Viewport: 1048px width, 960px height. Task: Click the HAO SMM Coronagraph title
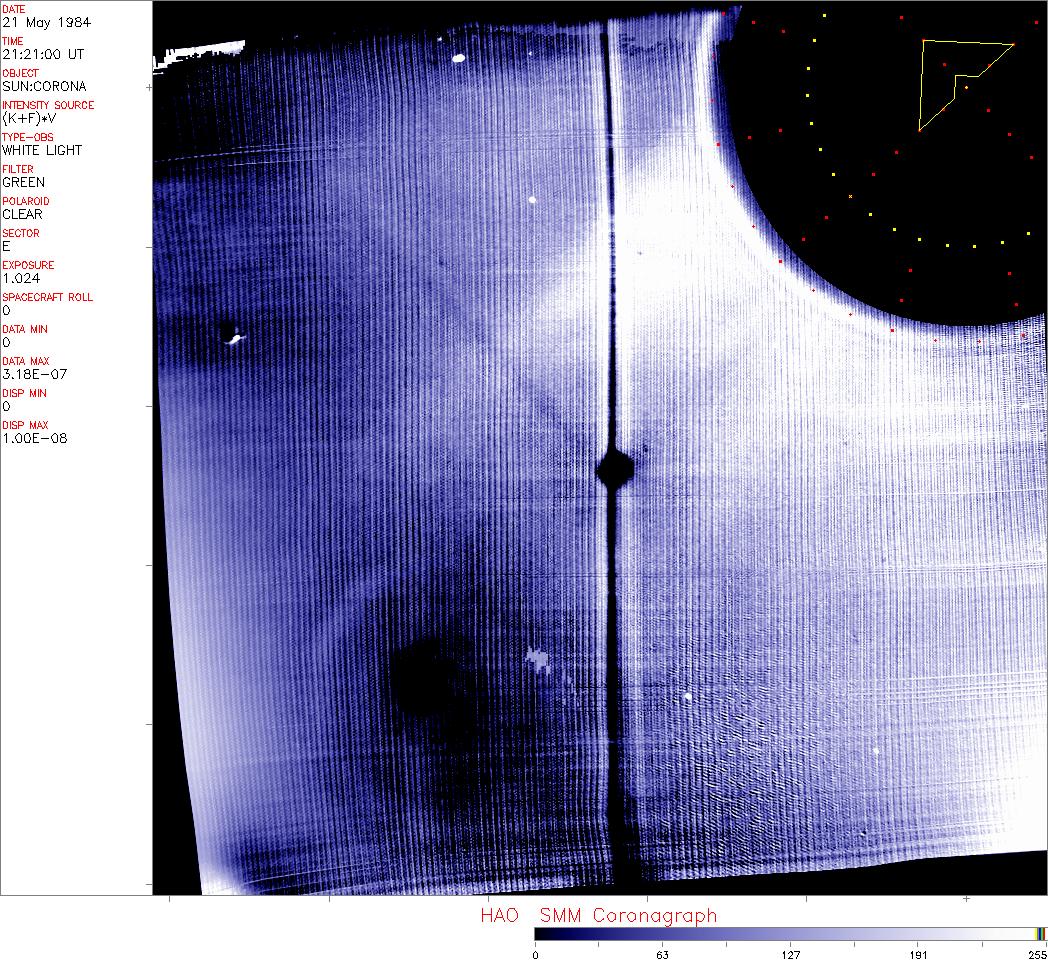[x=599, y=915]
